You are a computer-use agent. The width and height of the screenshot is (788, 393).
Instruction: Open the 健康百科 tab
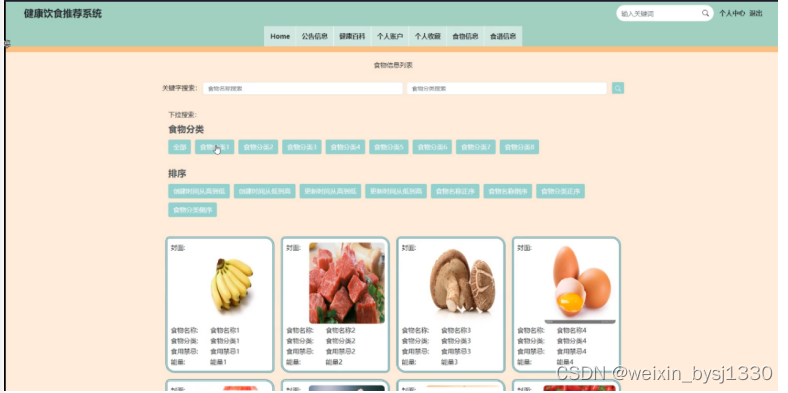pyautogui.click(x=352, y=36)
